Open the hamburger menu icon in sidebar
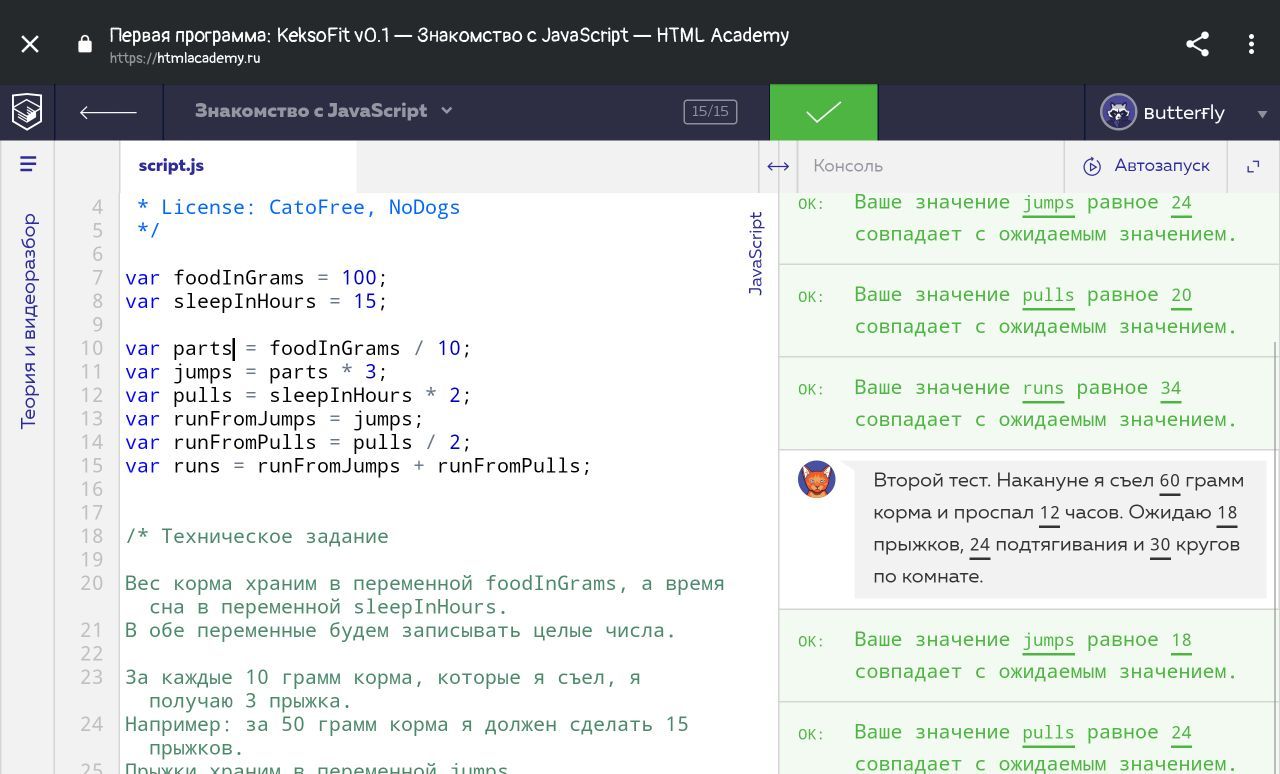This screenshot has height=774, width=1280. pyautogui.click(x=28, y=164)
